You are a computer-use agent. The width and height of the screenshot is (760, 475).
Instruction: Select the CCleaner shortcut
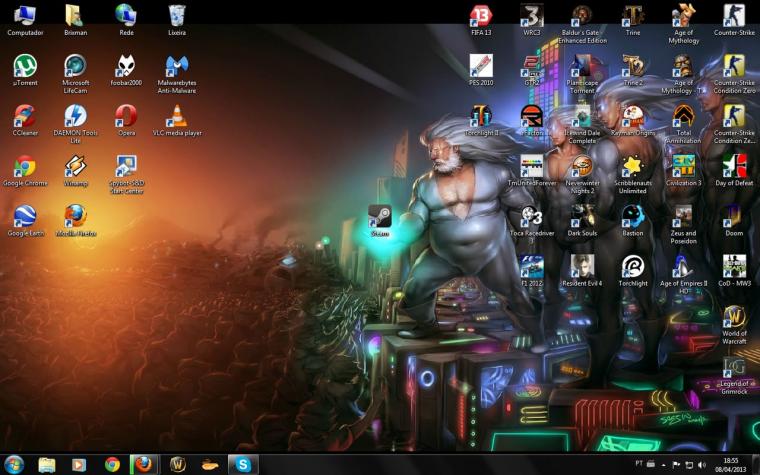[25, 120]
